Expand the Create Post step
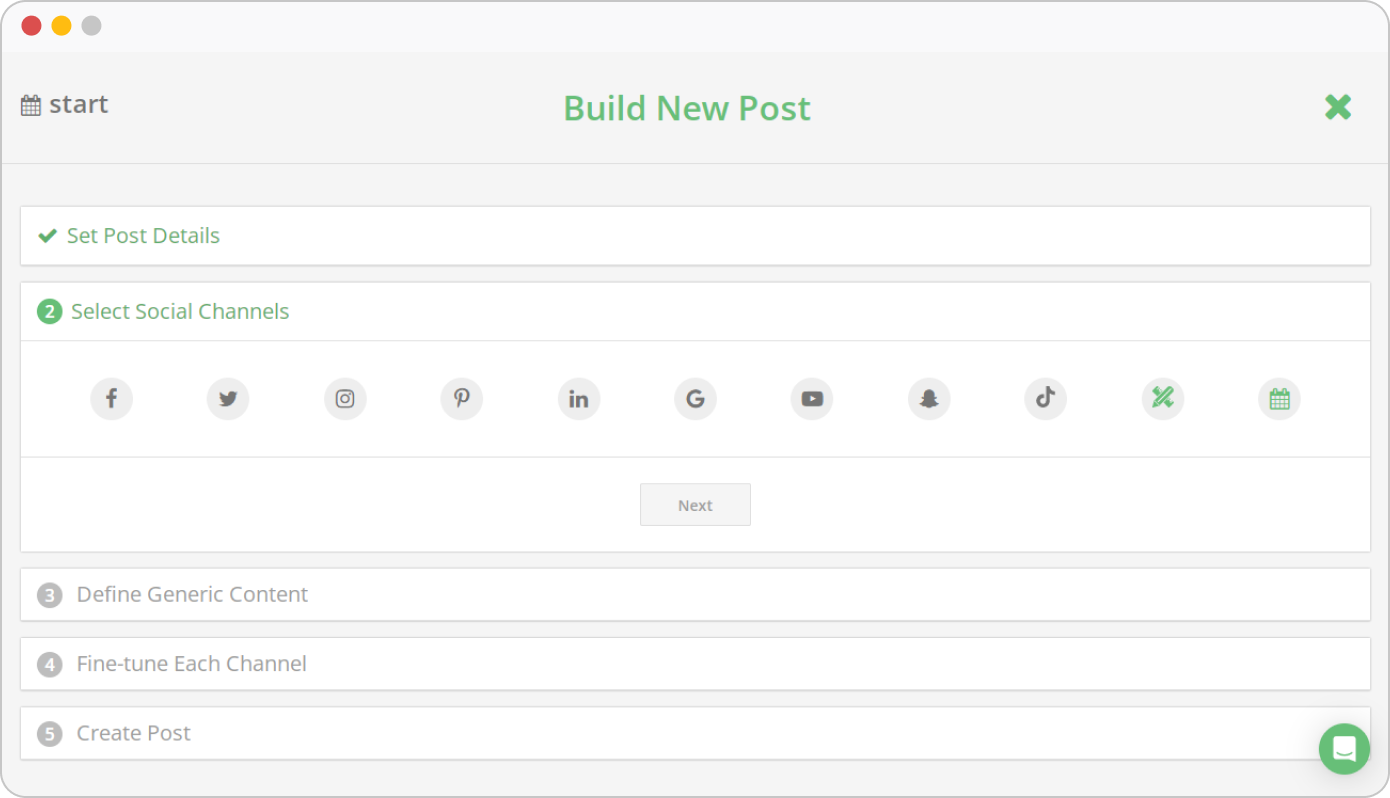1390x798 pixels. point(695,734)
